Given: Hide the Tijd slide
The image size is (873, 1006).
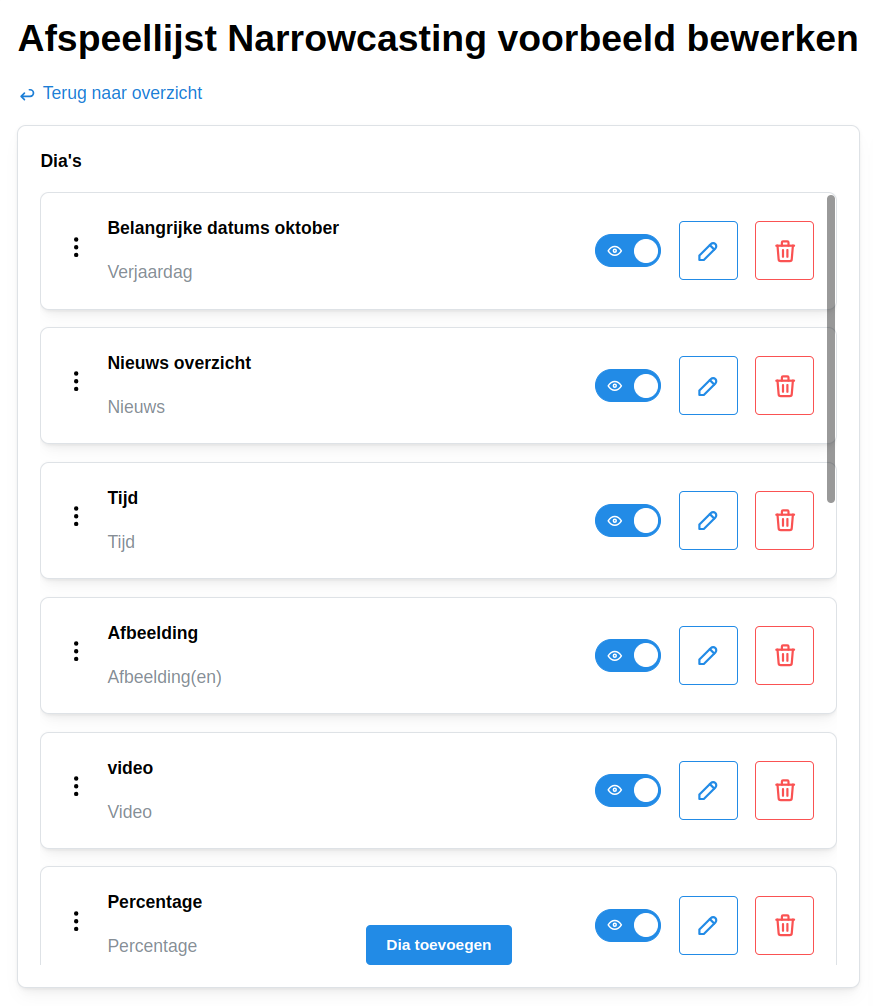Looking at the screenshot, I should [628, 520].
